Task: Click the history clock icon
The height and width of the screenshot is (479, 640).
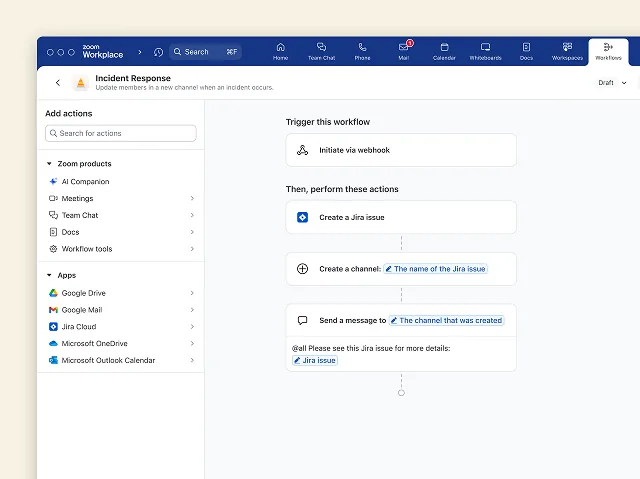Action: 158,52
